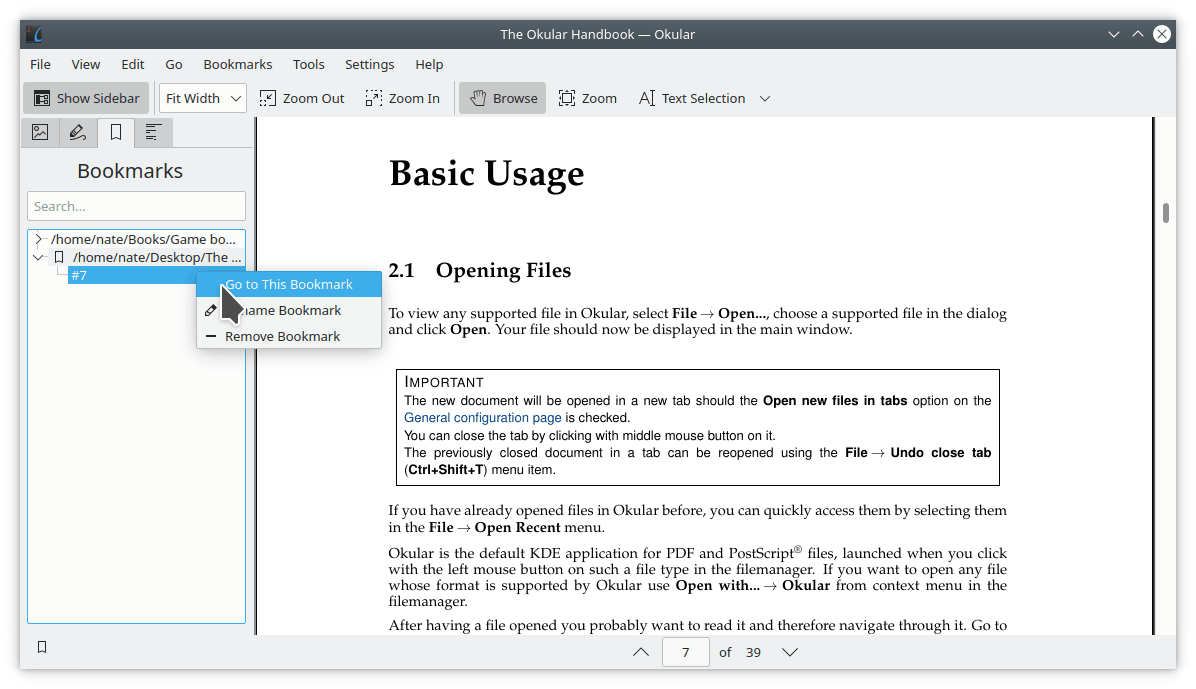Click the bookmarks Search field
The image size is (1196, 689).
tap(136, 206)
